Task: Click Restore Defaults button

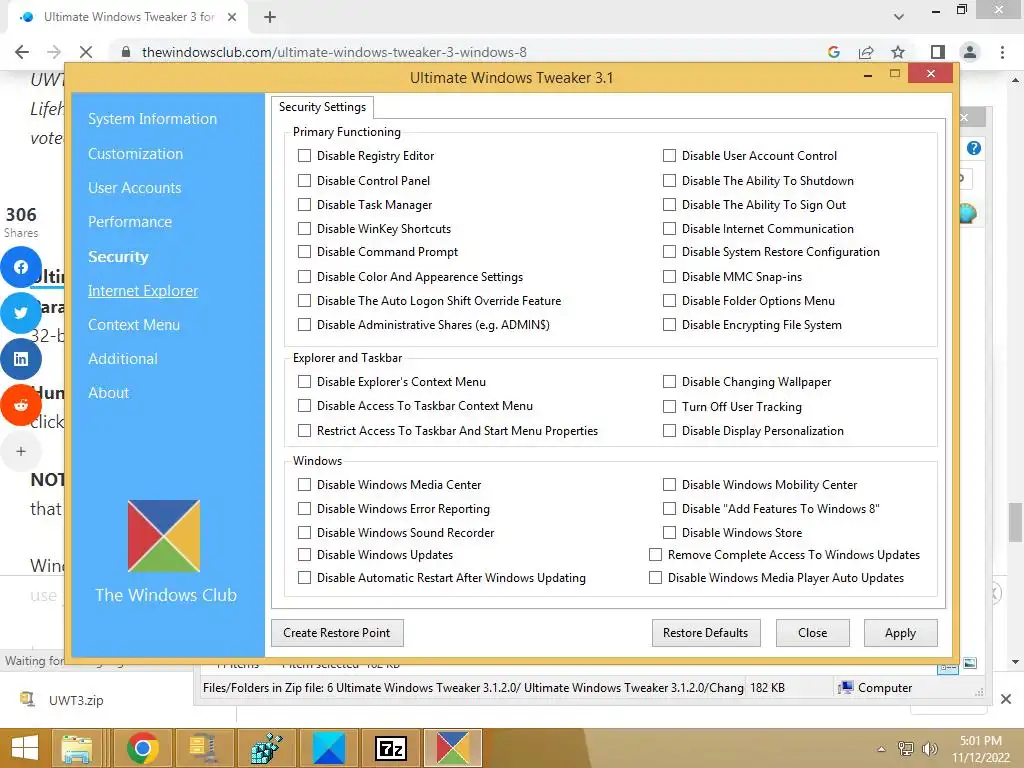Action: pos(706,633)
